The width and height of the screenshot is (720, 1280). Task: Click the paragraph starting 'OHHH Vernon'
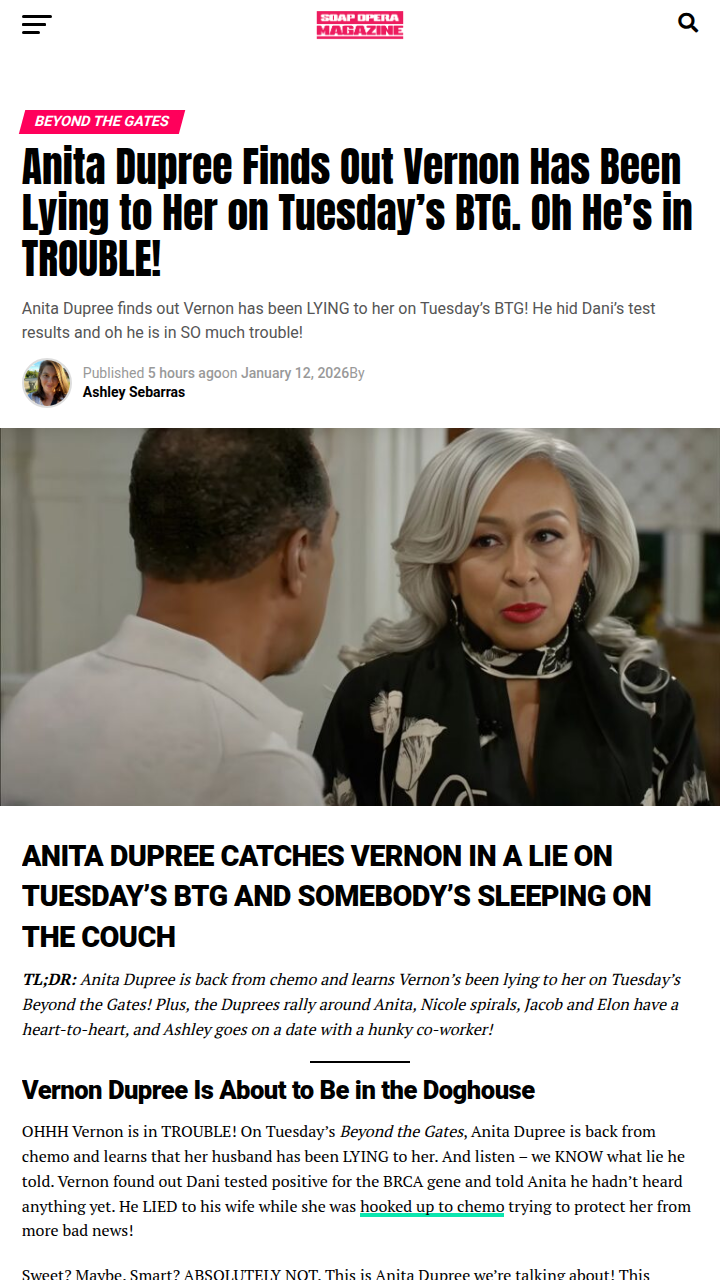[356, 1181]
